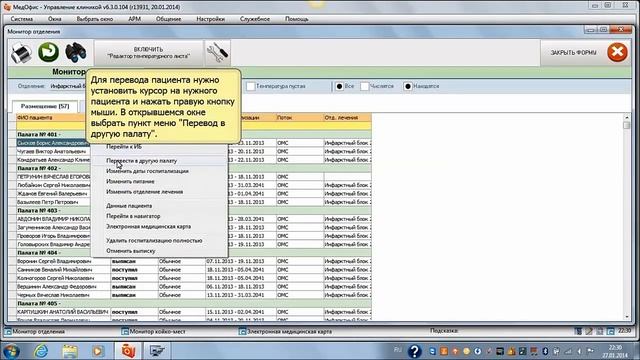The width and height of the screenshot is (640, 360).
Task: Click ВКЛЮЧИТЬ Редактор температурного листа button
Action: tap(149, 53)
